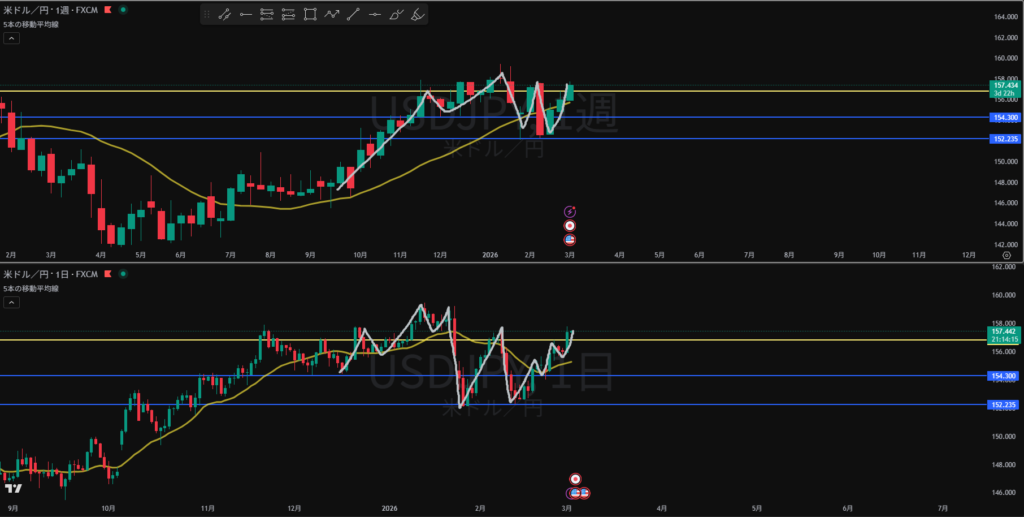Select the zigzag path drawing tool
The width and height of the screenshot is (1024, 517).
click(x=331, y=14)
